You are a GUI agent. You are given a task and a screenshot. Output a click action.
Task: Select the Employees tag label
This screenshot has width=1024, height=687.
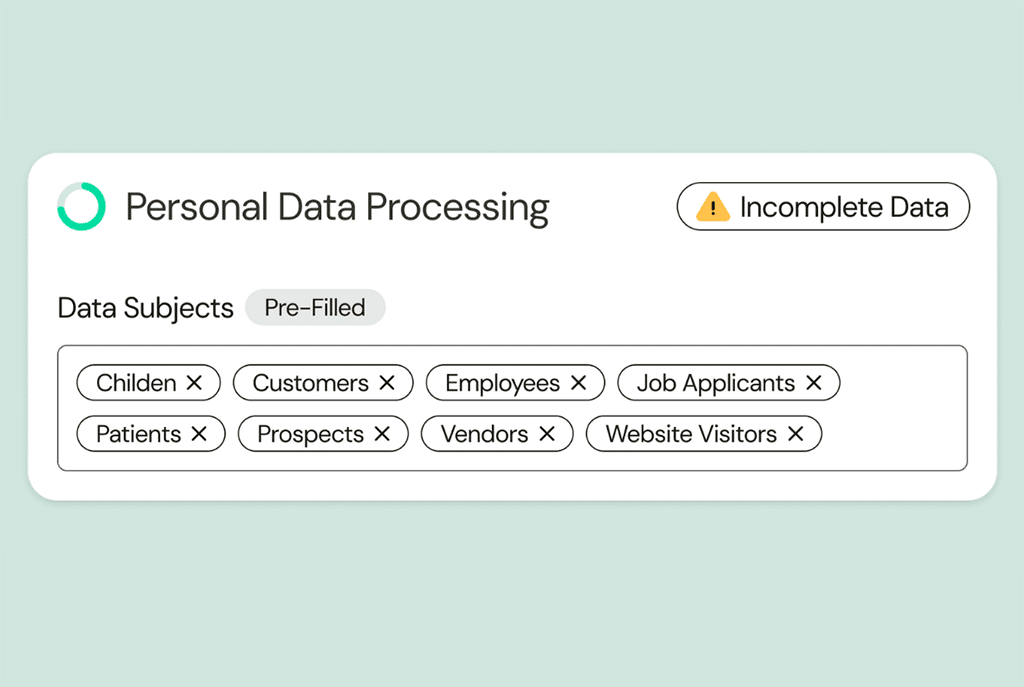502,383
